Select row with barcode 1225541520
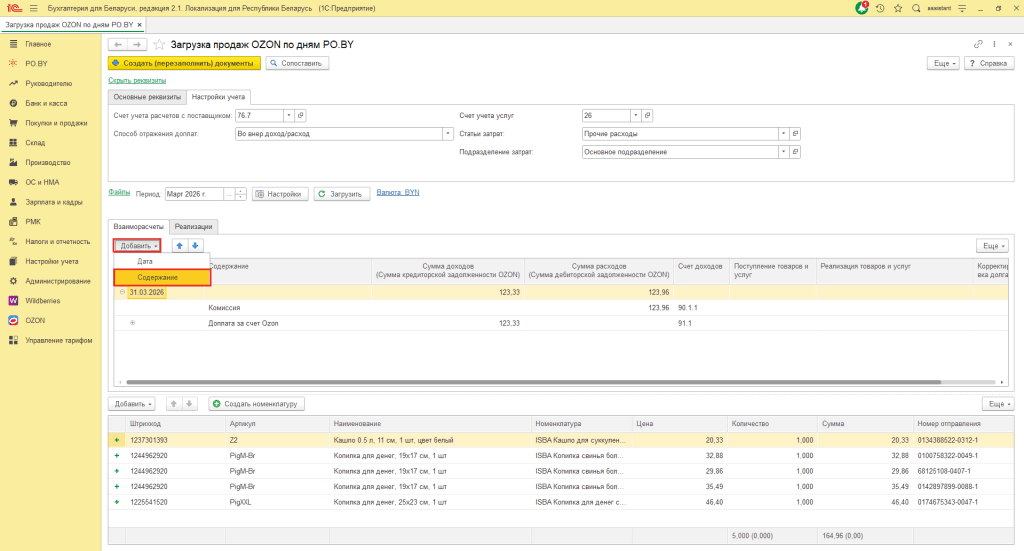Screen dimensions: 1024x551 pos(562,503)
